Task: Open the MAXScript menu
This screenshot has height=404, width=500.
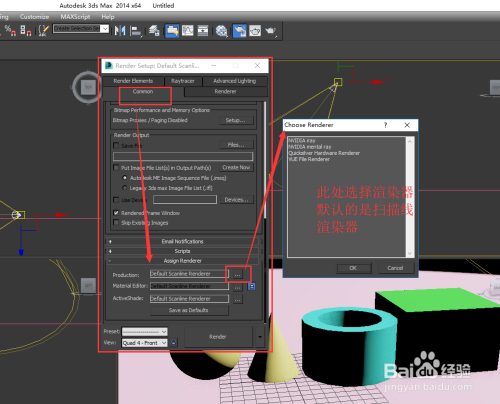Action: [75, 17]
